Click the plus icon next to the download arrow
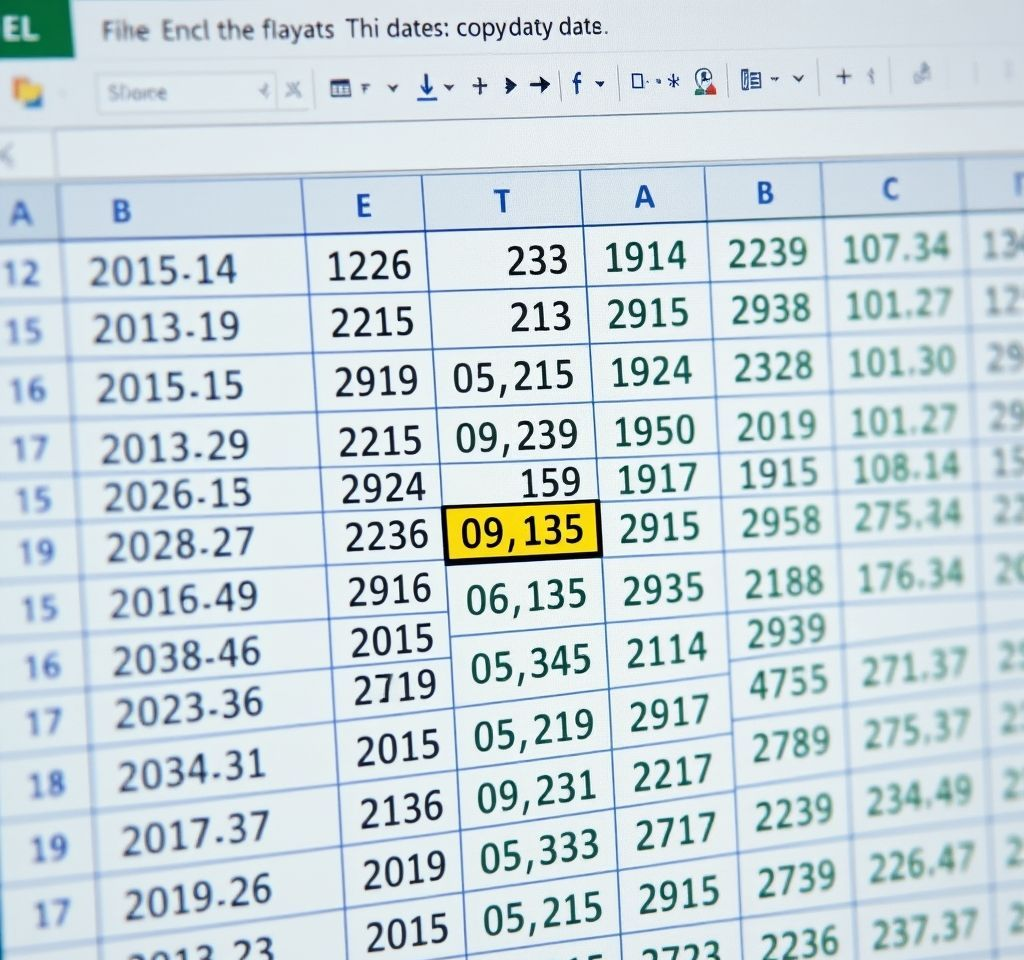1024x960 pixels. pyautogui.click(x=479, y=86)
